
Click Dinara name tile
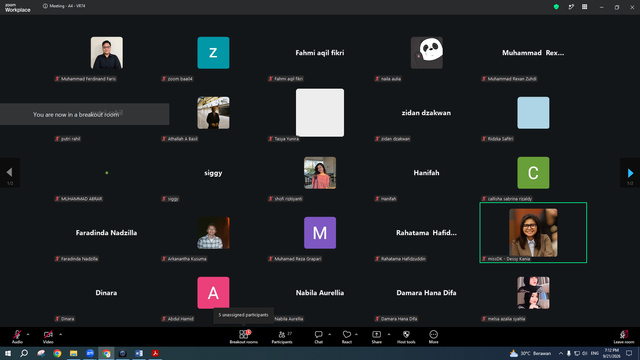click(107, 293)
